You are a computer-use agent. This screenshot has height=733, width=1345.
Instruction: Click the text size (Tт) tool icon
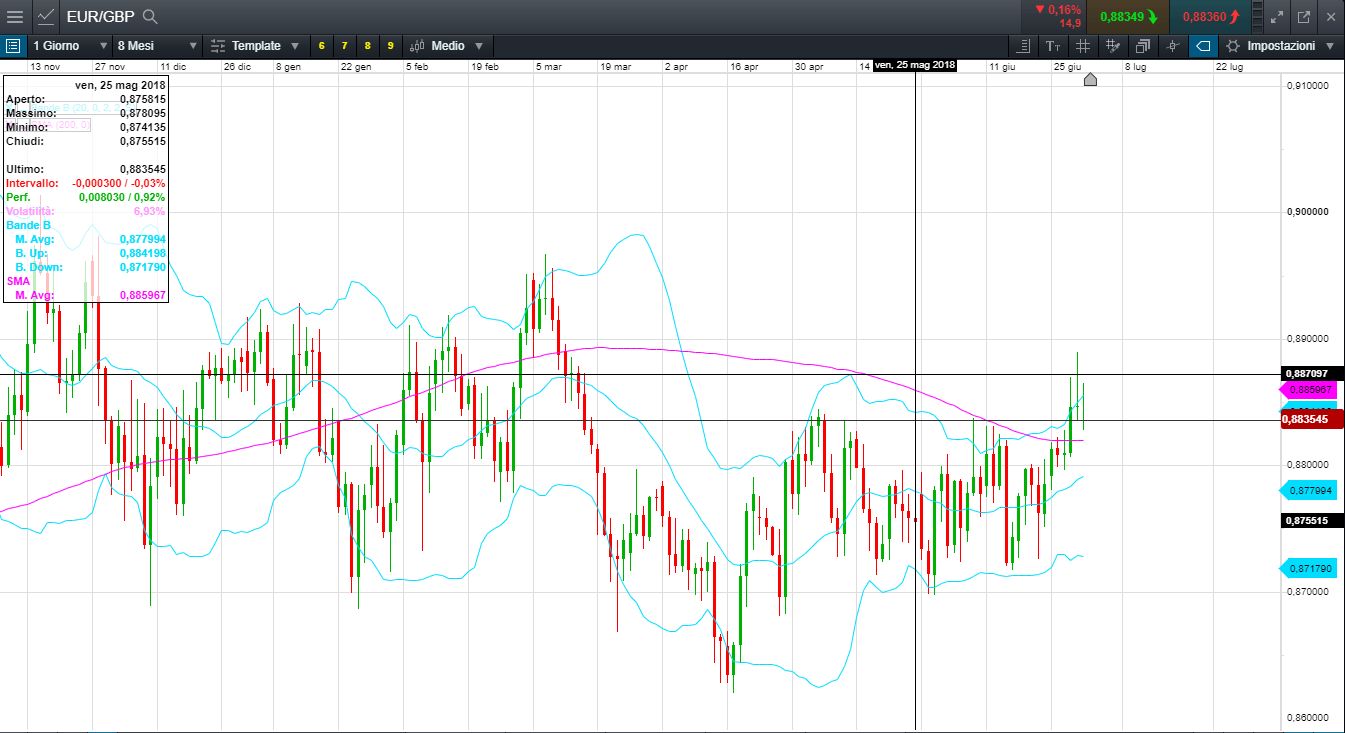(x=1053, y=46)
